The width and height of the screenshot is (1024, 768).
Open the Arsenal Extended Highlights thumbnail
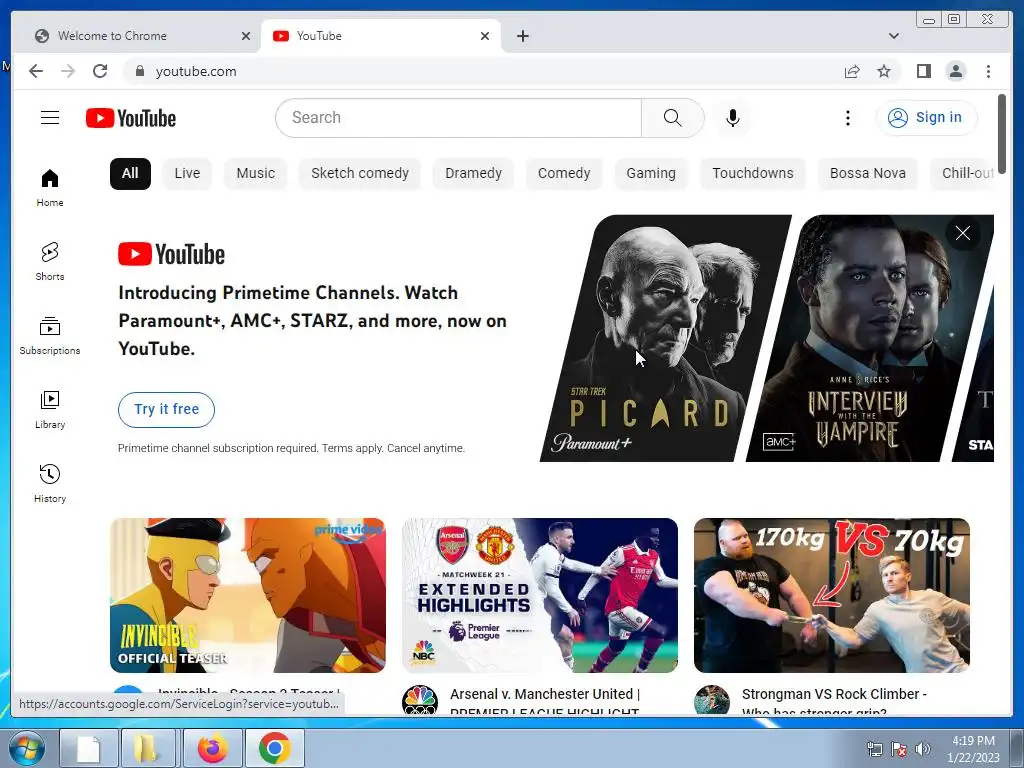[539, 595]
